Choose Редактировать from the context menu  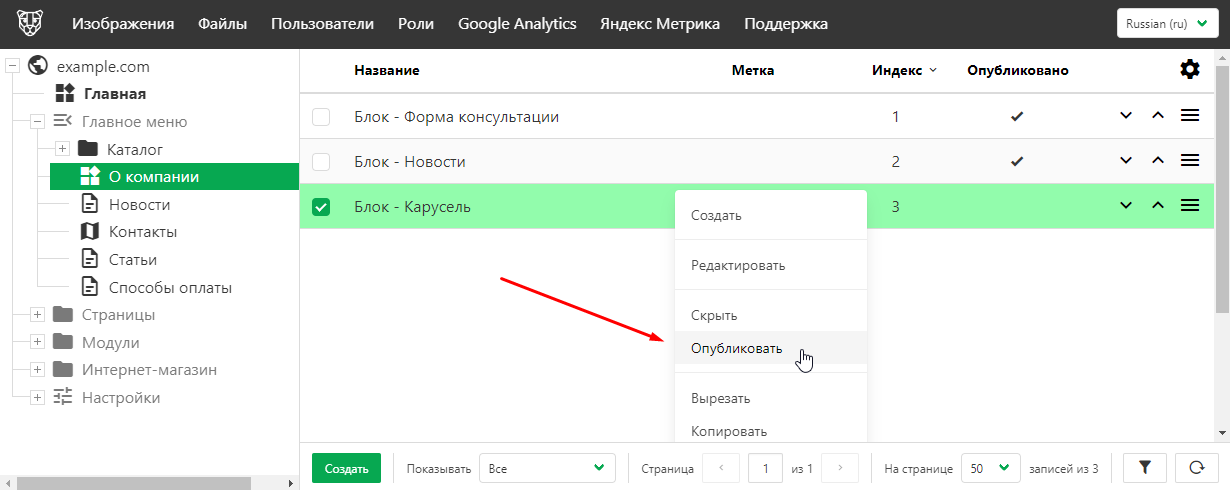(x=738, y=265)
